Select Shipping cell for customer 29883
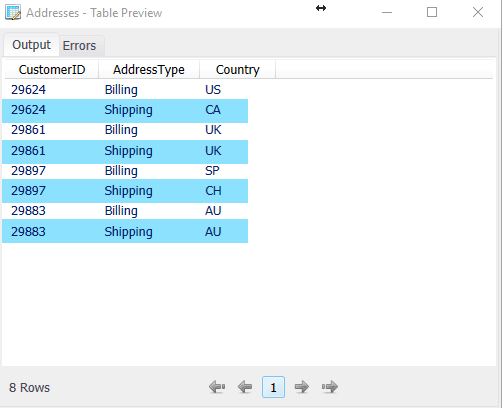 [128, 232]
